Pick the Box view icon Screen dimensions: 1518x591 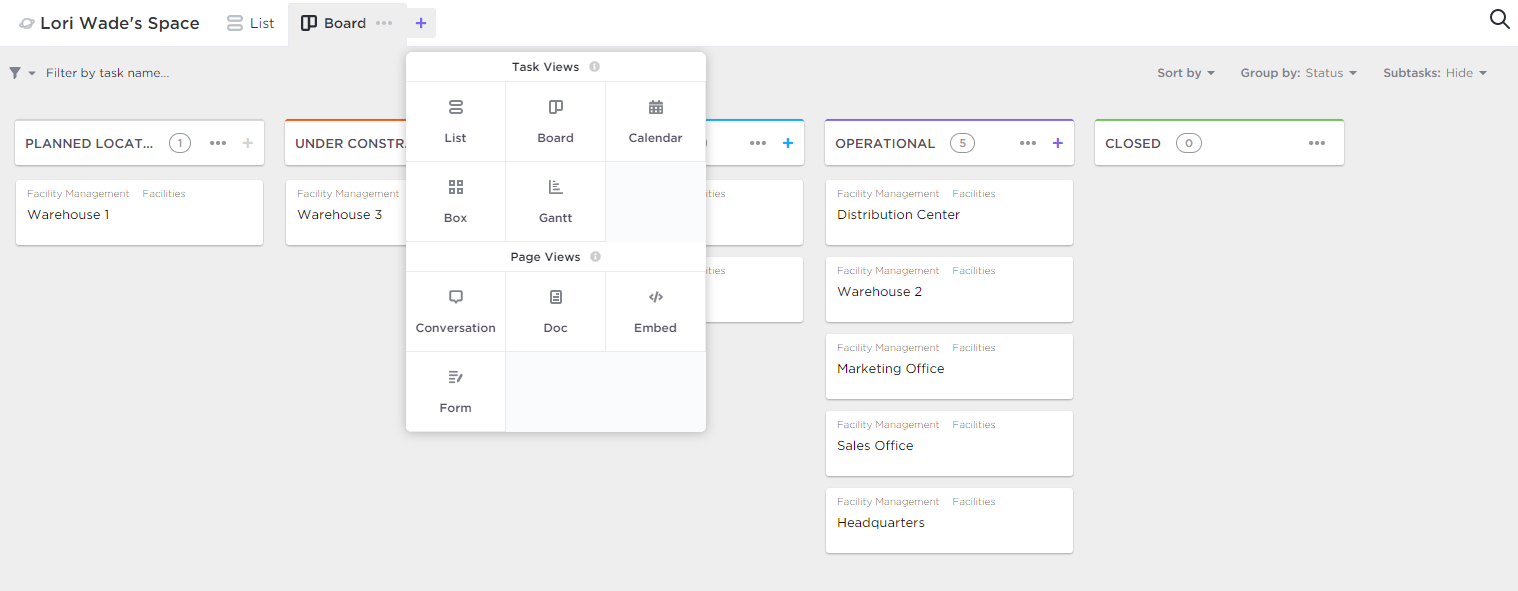pyautogui.click(x=455, y=188)
